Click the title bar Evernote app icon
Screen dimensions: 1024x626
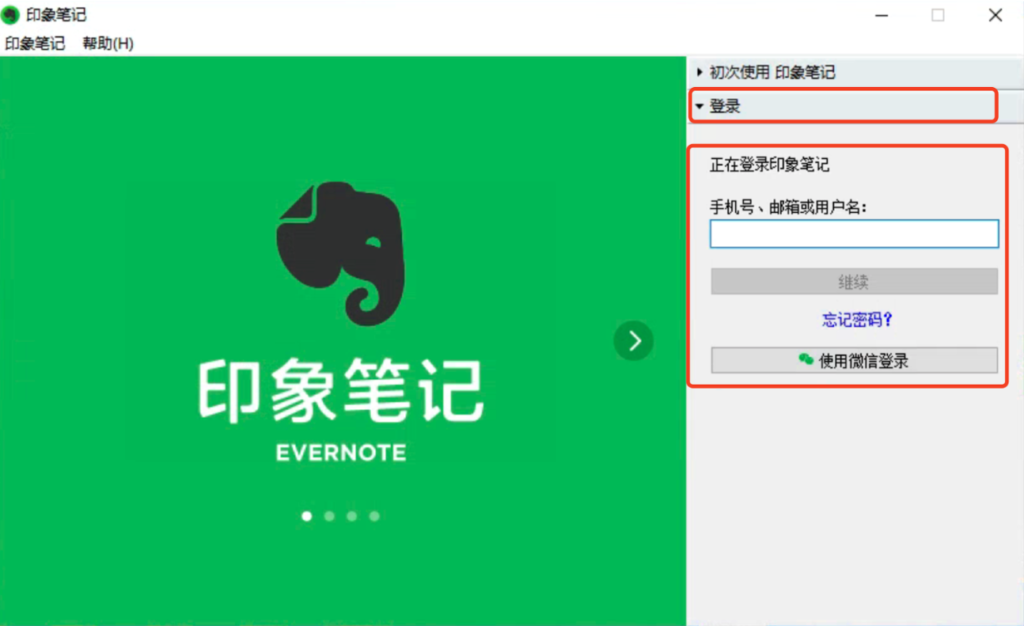pyautogui.click(x=10, y=14)
